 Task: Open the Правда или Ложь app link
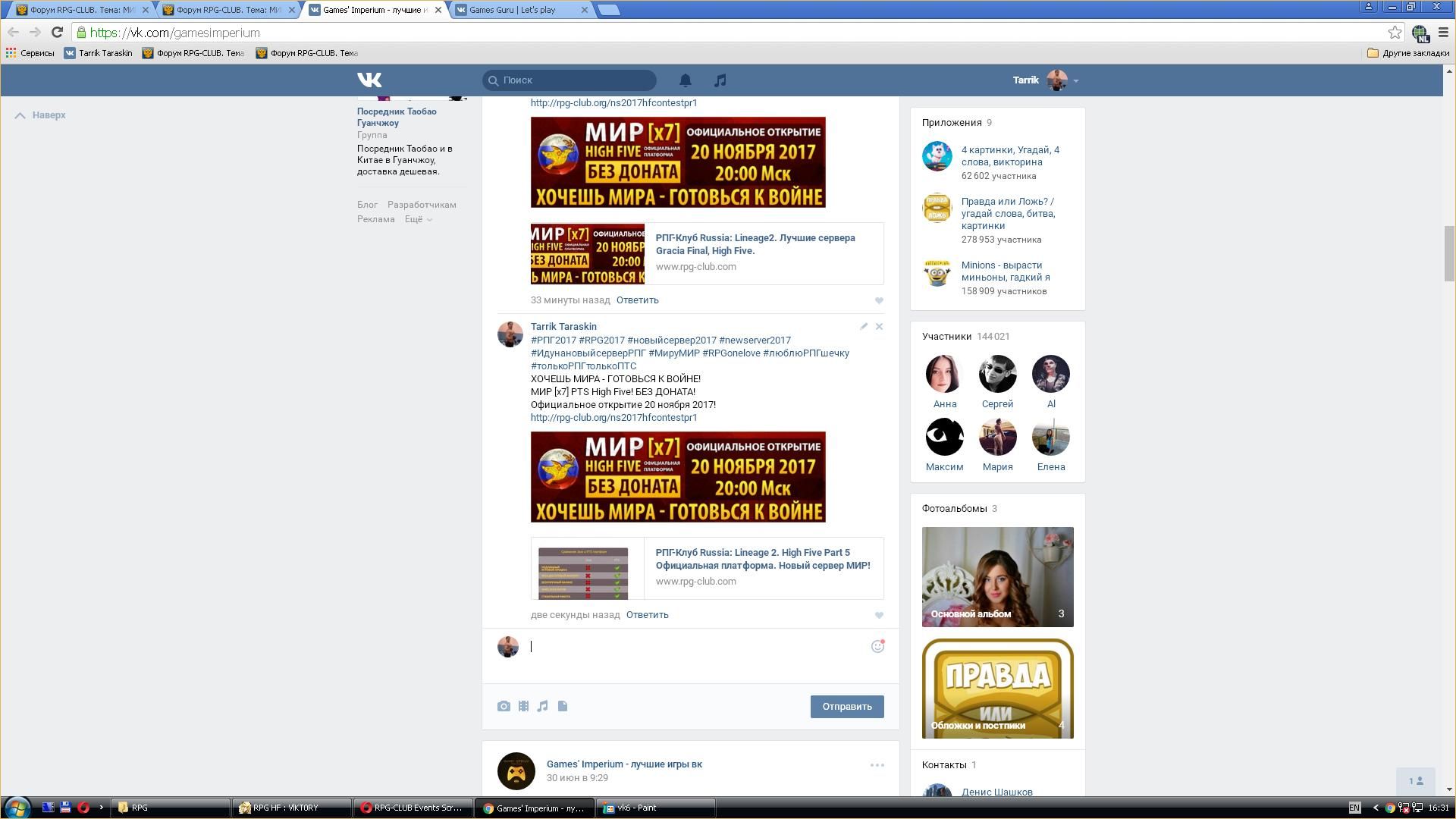(1008, 214)
